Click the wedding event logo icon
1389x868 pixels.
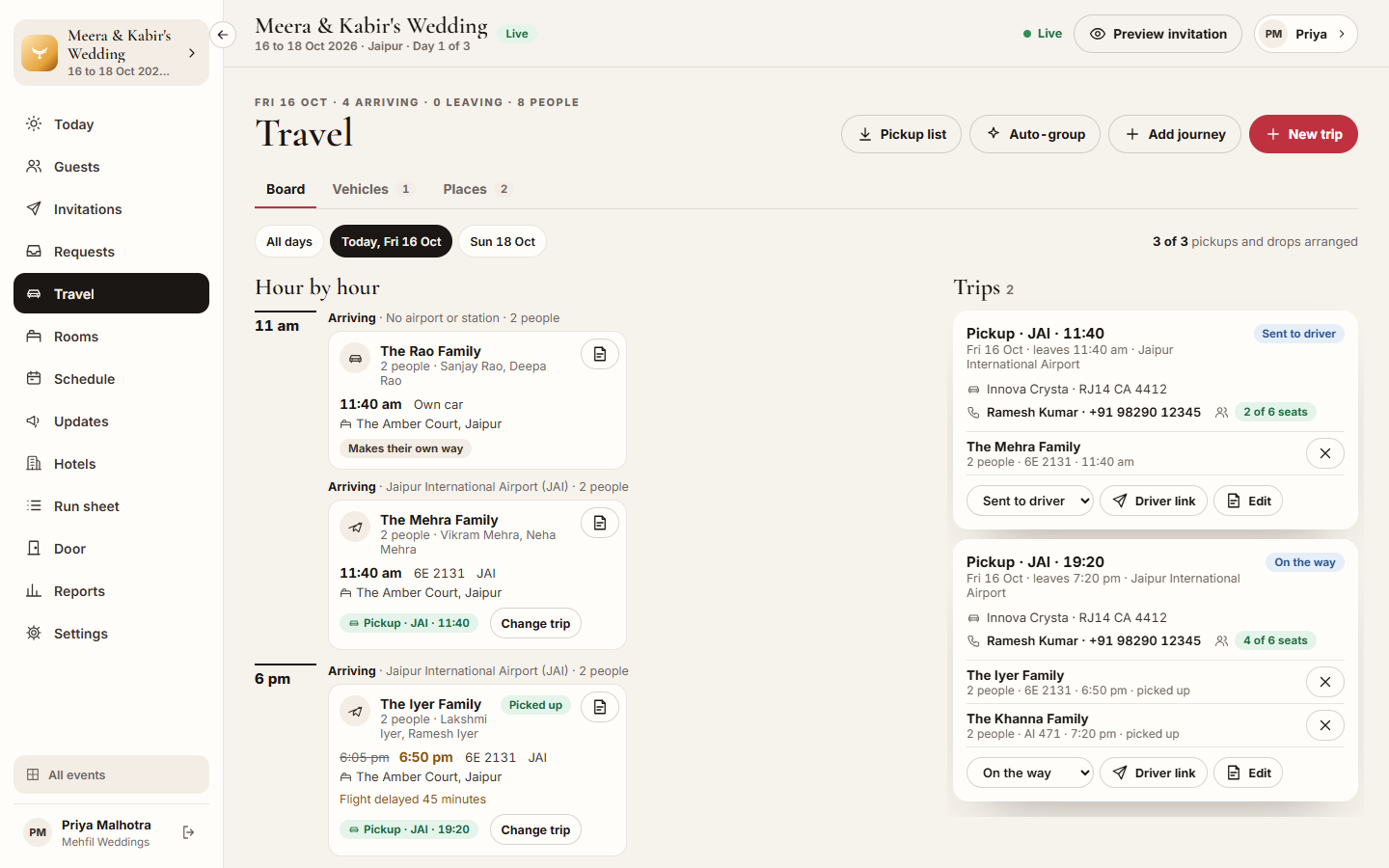[x=40, y=53]
